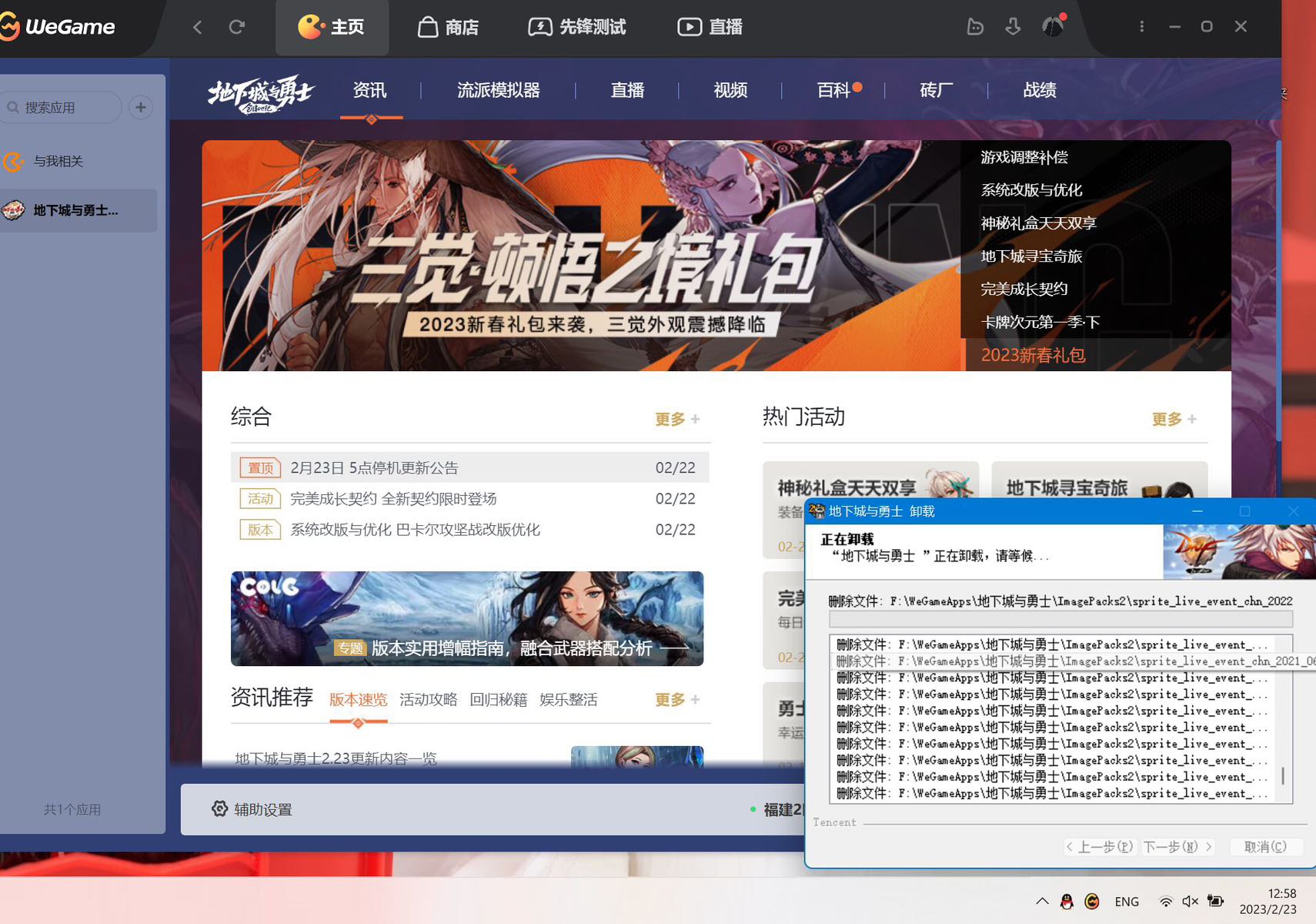Select 娱乐整活 sub-tab
The width and height of the screenshot is (1316, 924).
(x=569, y=699)
